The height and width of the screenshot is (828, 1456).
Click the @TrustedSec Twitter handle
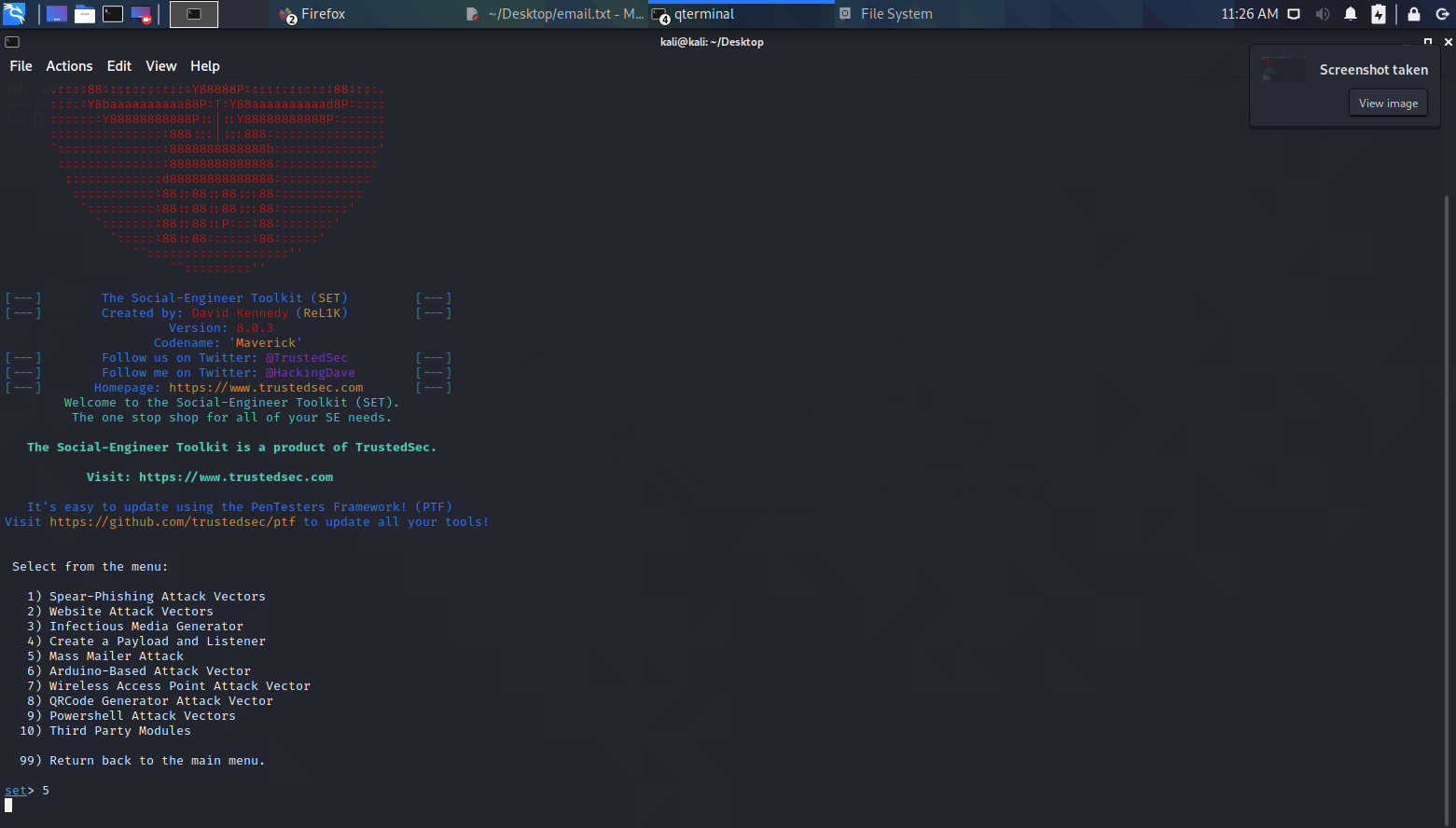(307, 358)
